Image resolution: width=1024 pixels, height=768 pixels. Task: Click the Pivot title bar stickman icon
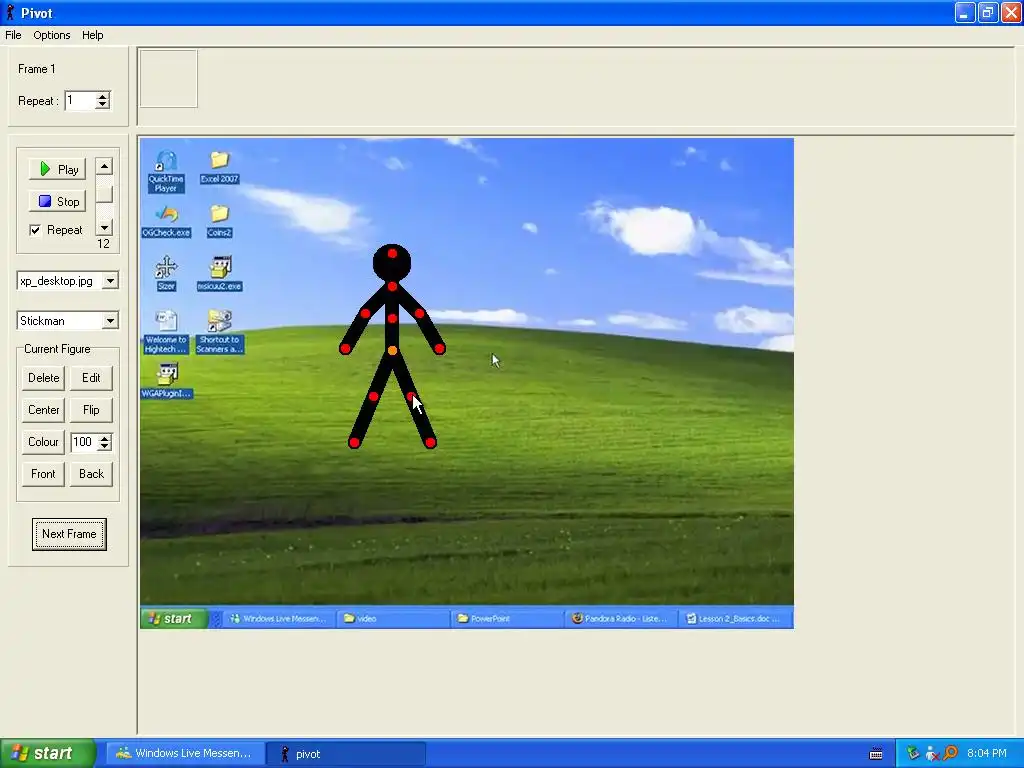[10, 12]
